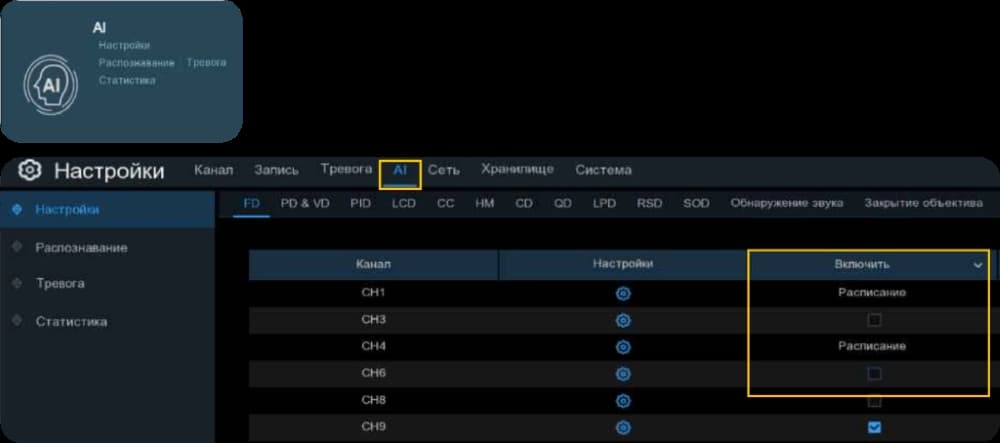Open CH9 settings gear icon
Viewport: 1000px width, 443px height.
[x=623, y=427]
